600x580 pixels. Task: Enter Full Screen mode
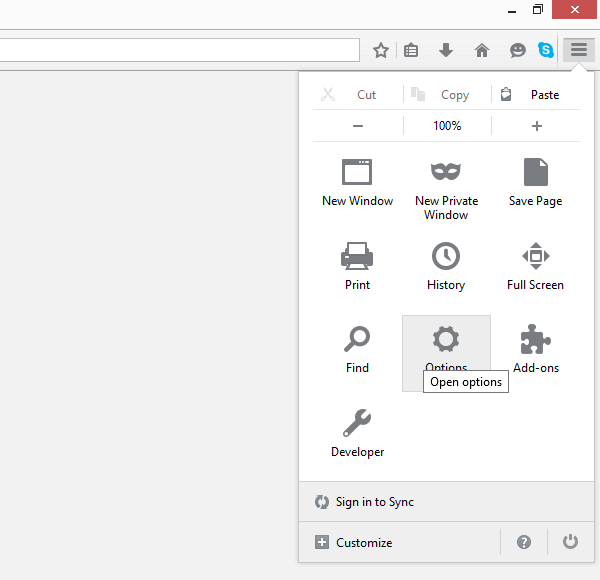click(x=535, y=266)
